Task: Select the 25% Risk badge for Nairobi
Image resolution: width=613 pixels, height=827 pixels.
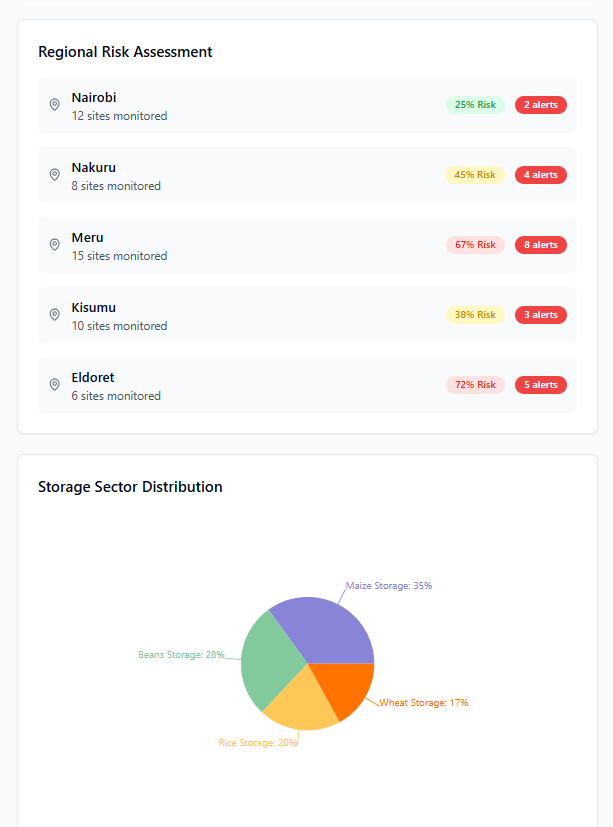Action: click(475, 105)
